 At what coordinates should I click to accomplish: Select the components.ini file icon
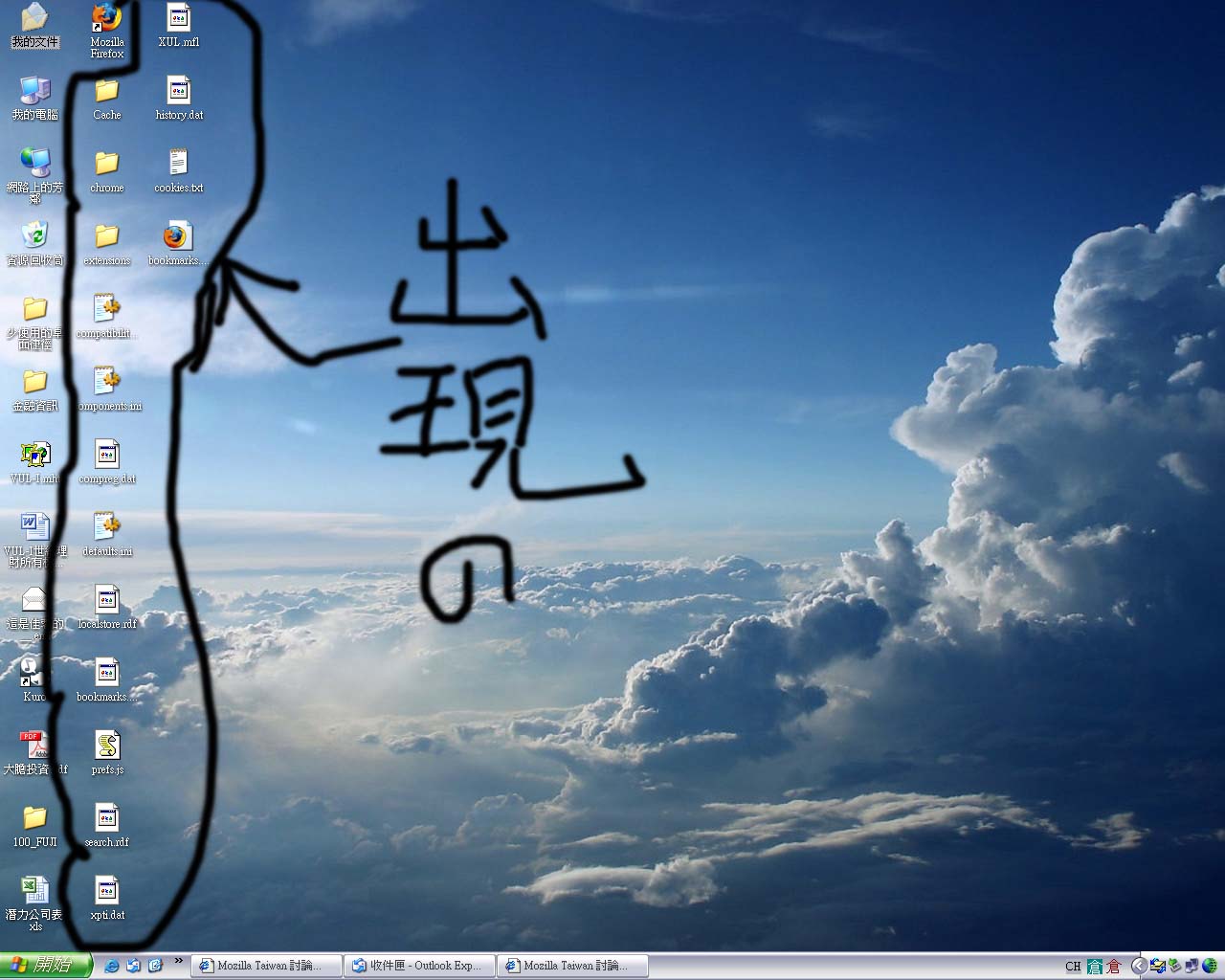point(108,390)
